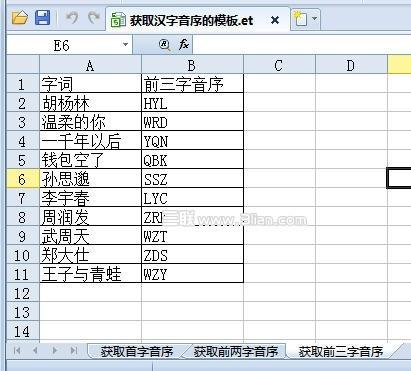411x371 pixels.
Task: Click cell containing 前三字音序
Action: tap(192, 83)
